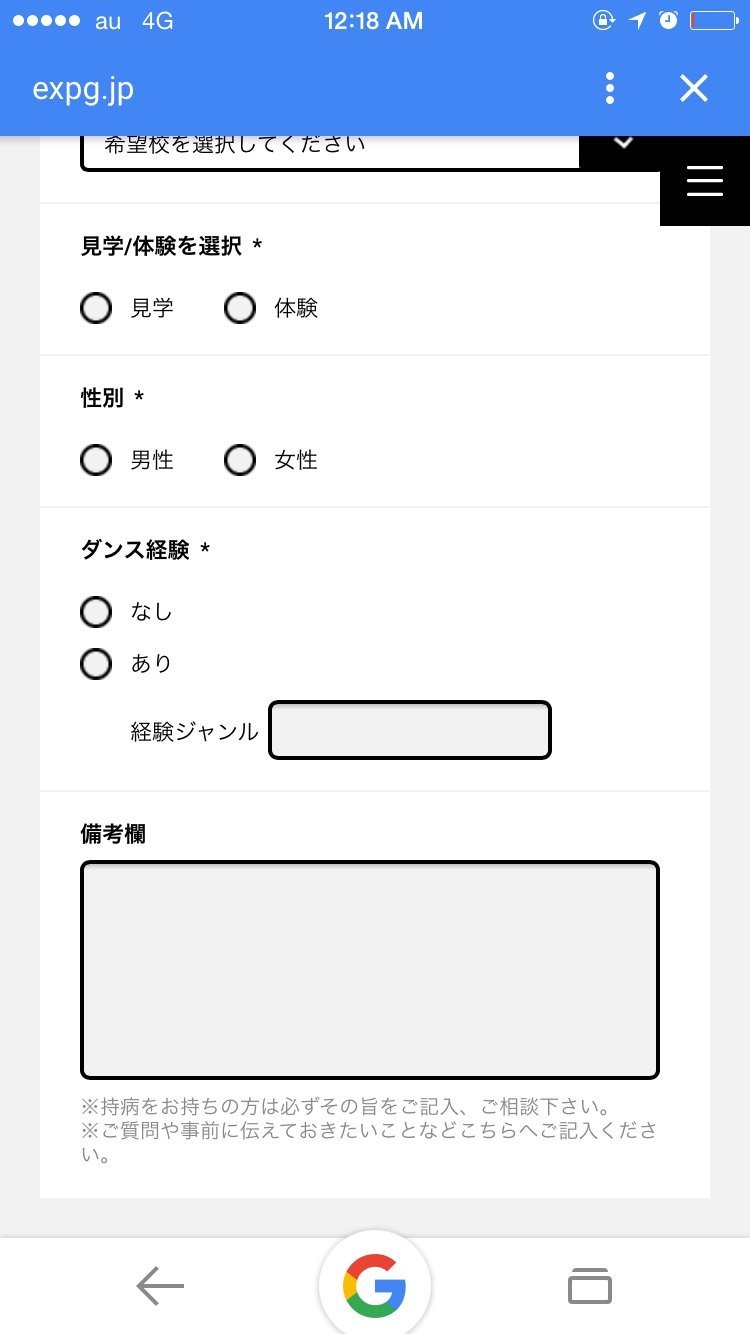Tap the expg.jp address title
This screenshot has height=1334, width=750.
tap(83, 89)
